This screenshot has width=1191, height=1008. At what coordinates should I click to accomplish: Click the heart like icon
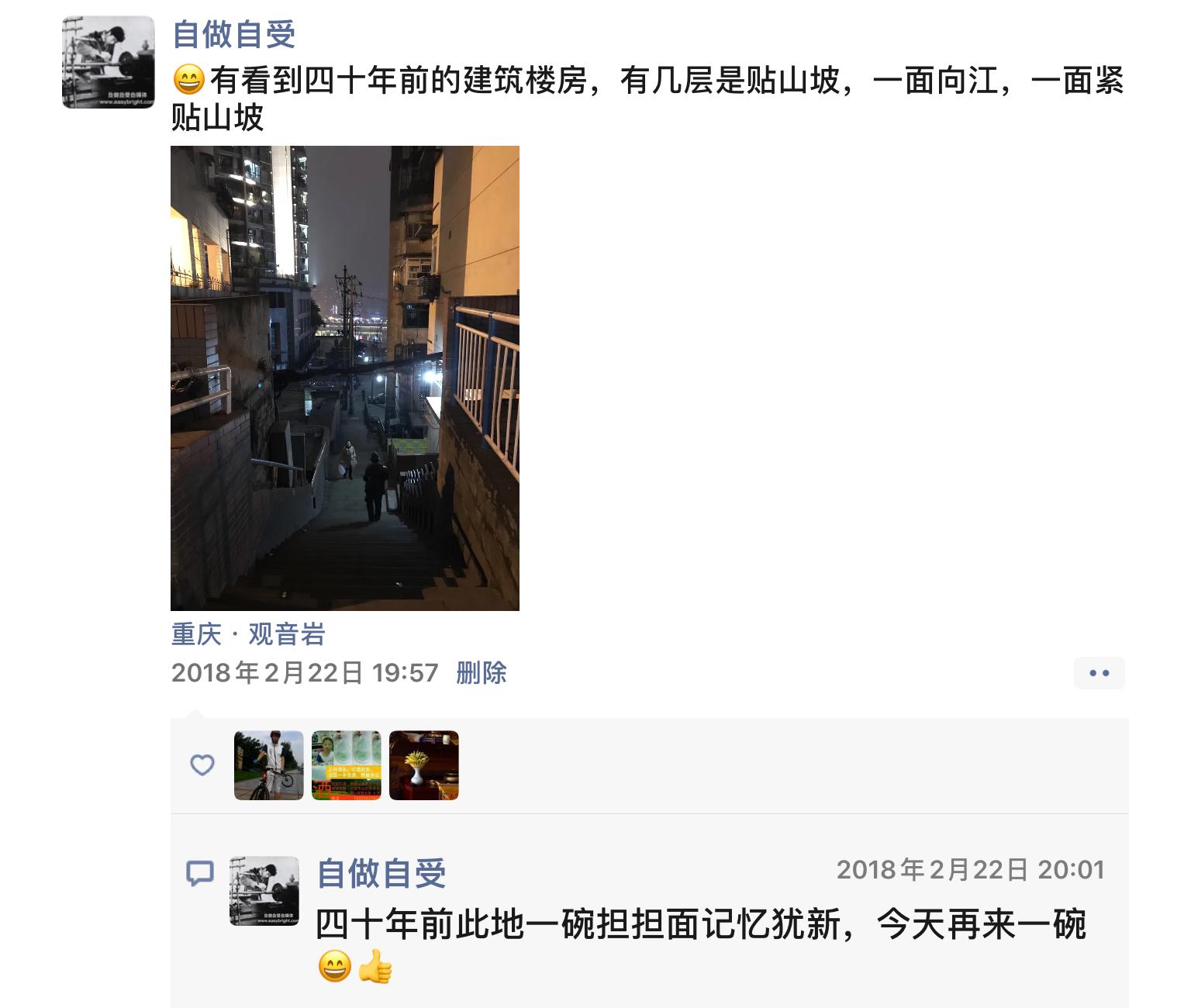[x=202, y=765]
